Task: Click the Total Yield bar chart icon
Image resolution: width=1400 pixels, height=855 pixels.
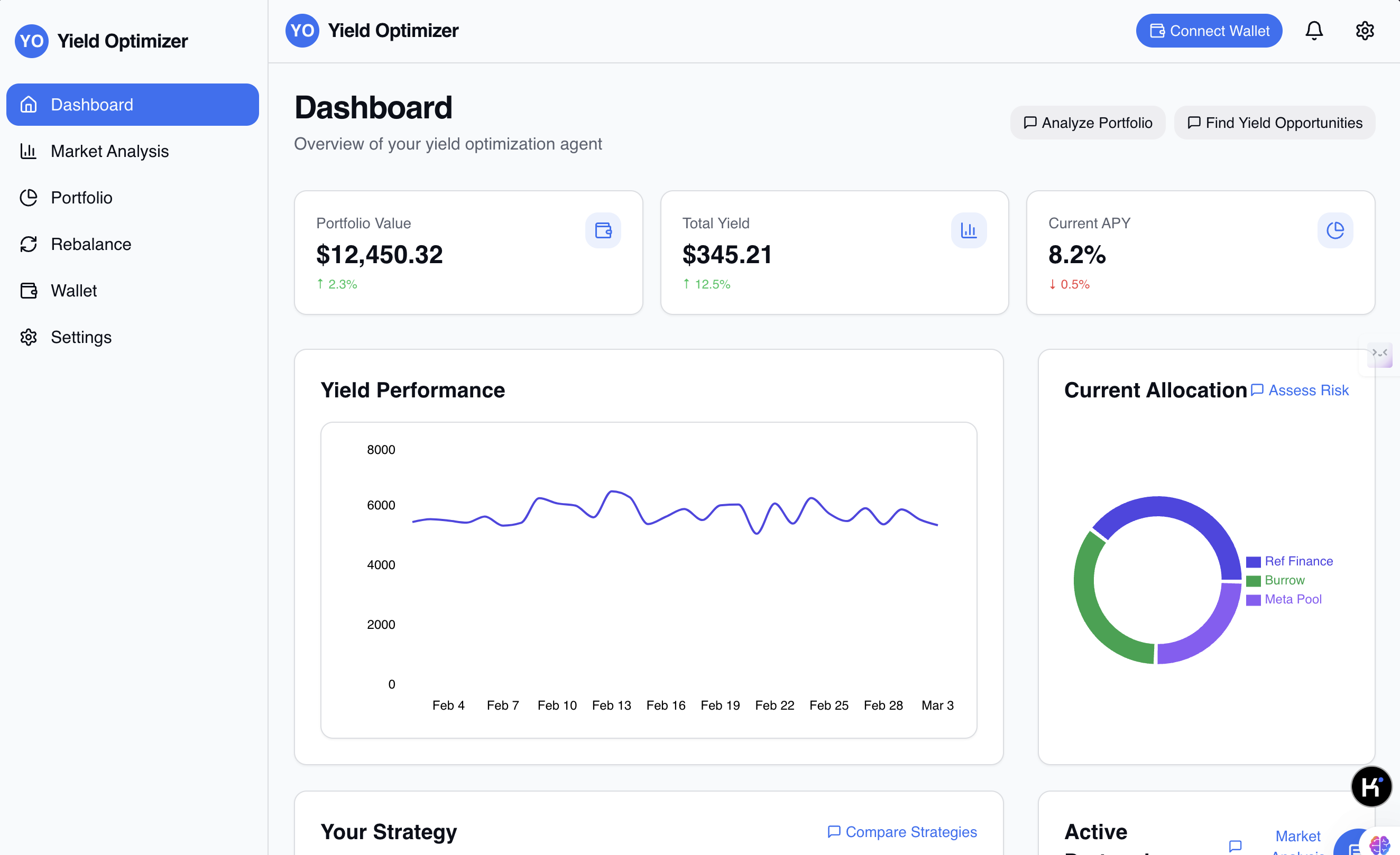Action: [x=968, y=230]
